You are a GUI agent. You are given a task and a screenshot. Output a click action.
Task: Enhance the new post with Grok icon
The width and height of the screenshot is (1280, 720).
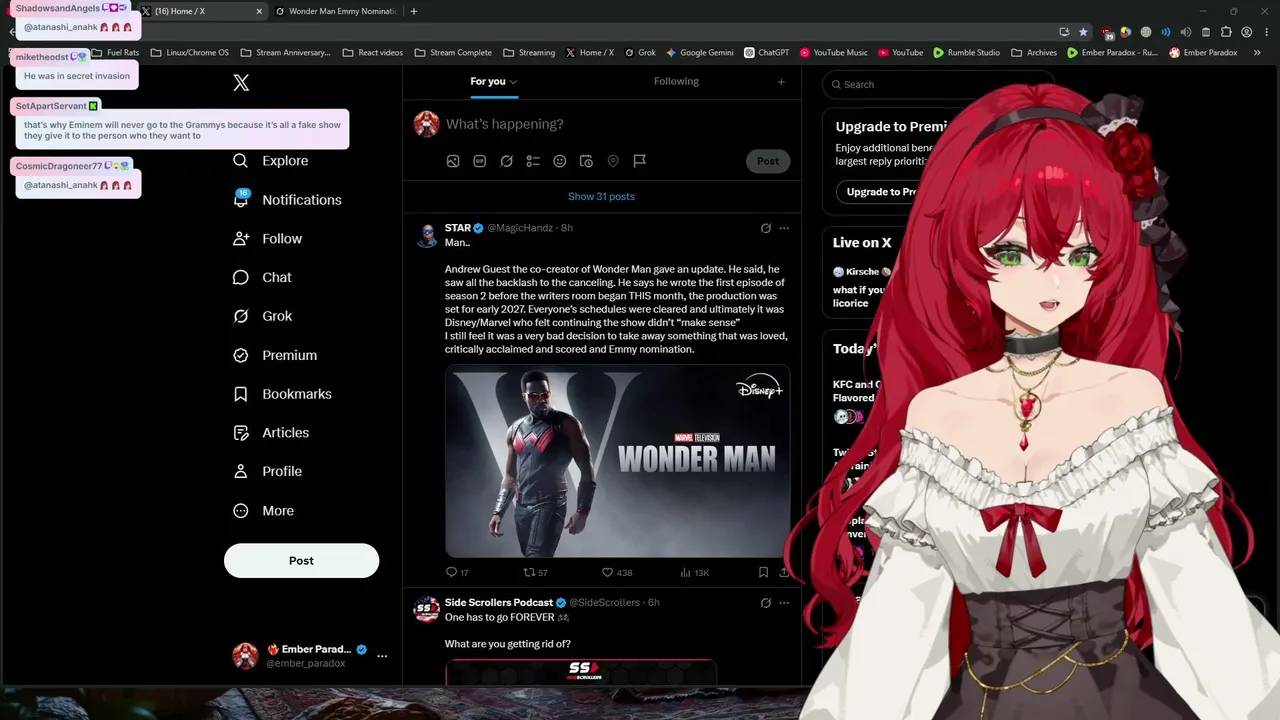tap(507, 161)
